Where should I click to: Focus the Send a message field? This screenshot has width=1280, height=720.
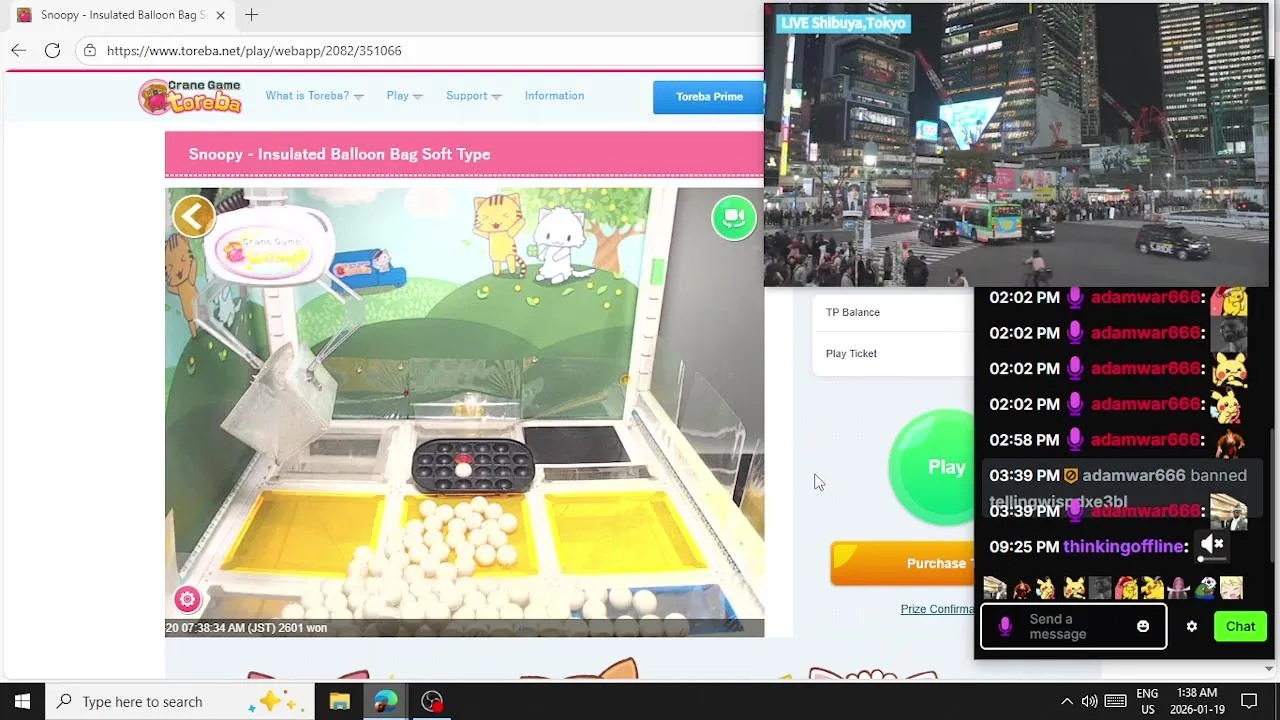tap(1073, 627)
